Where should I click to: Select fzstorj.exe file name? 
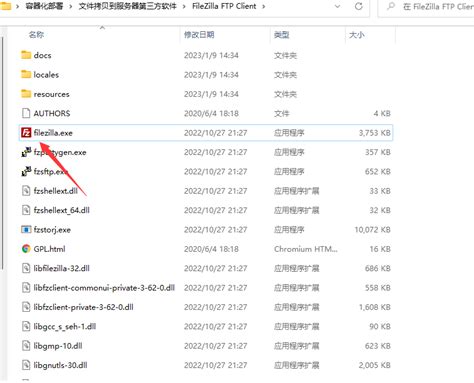(x=52, y=230)
